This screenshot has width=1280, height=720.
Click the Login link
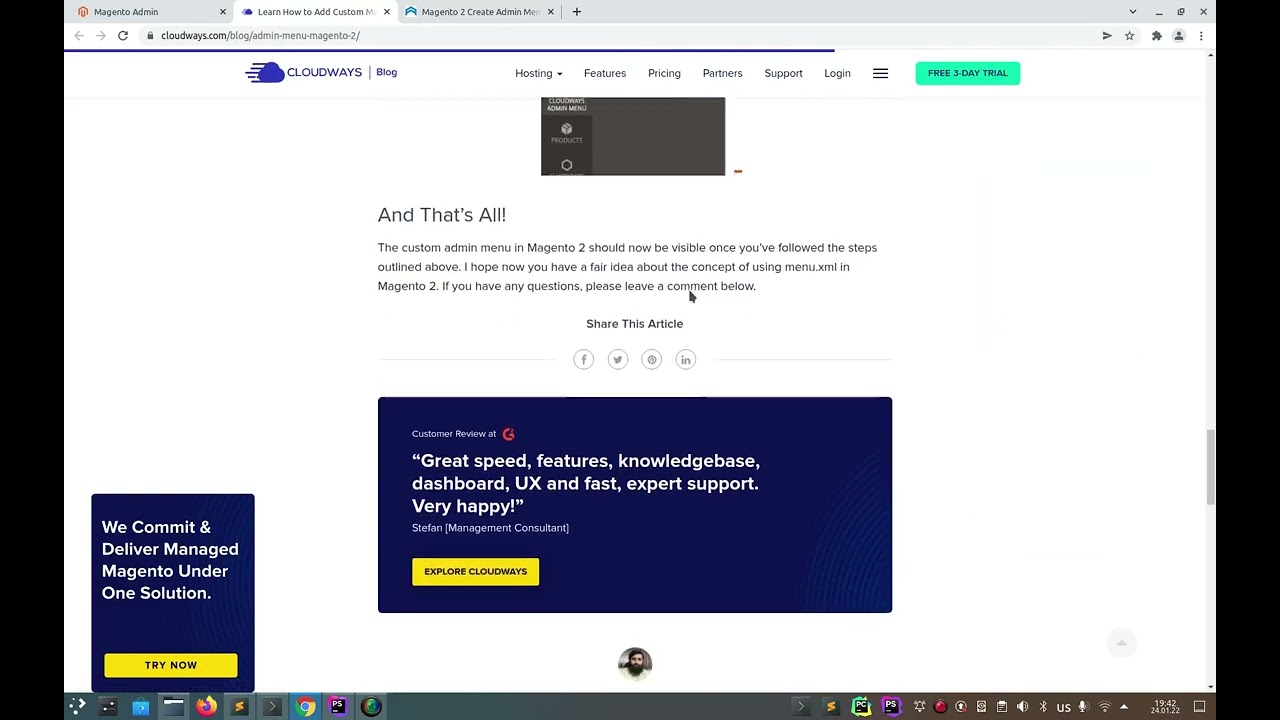[x=837, y=73]
